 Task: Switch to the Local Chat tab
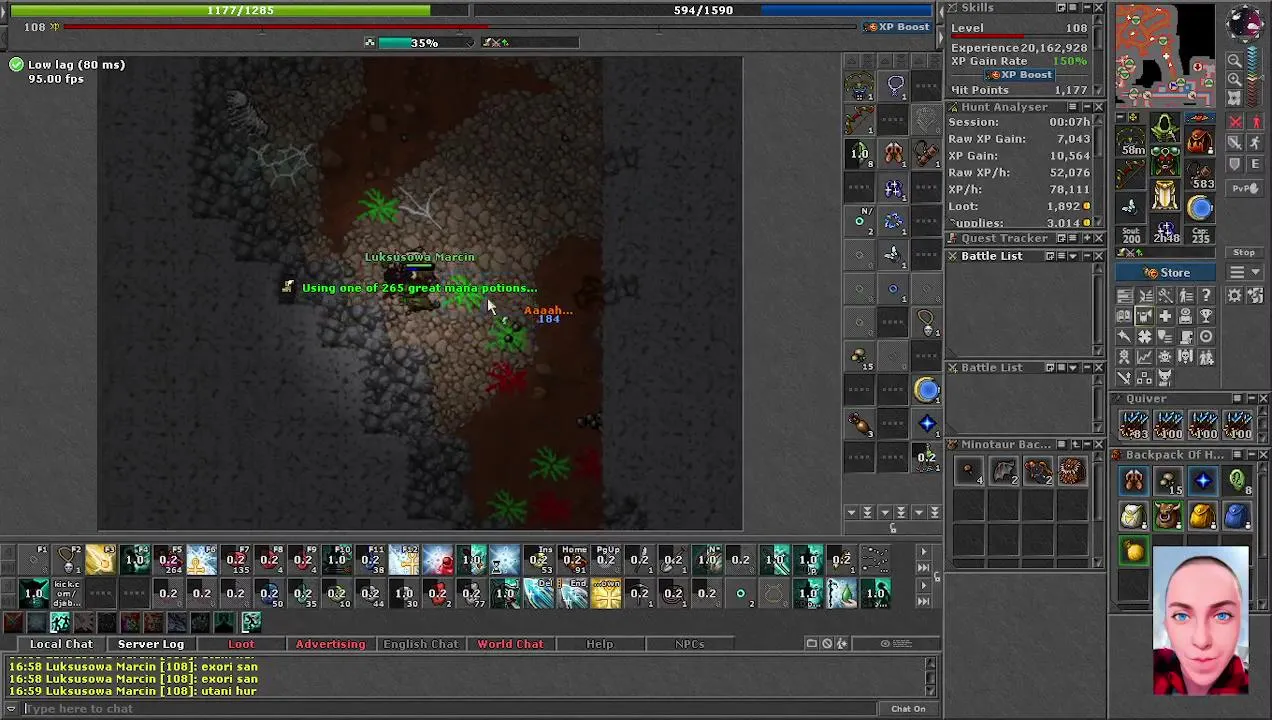(60, 644)
